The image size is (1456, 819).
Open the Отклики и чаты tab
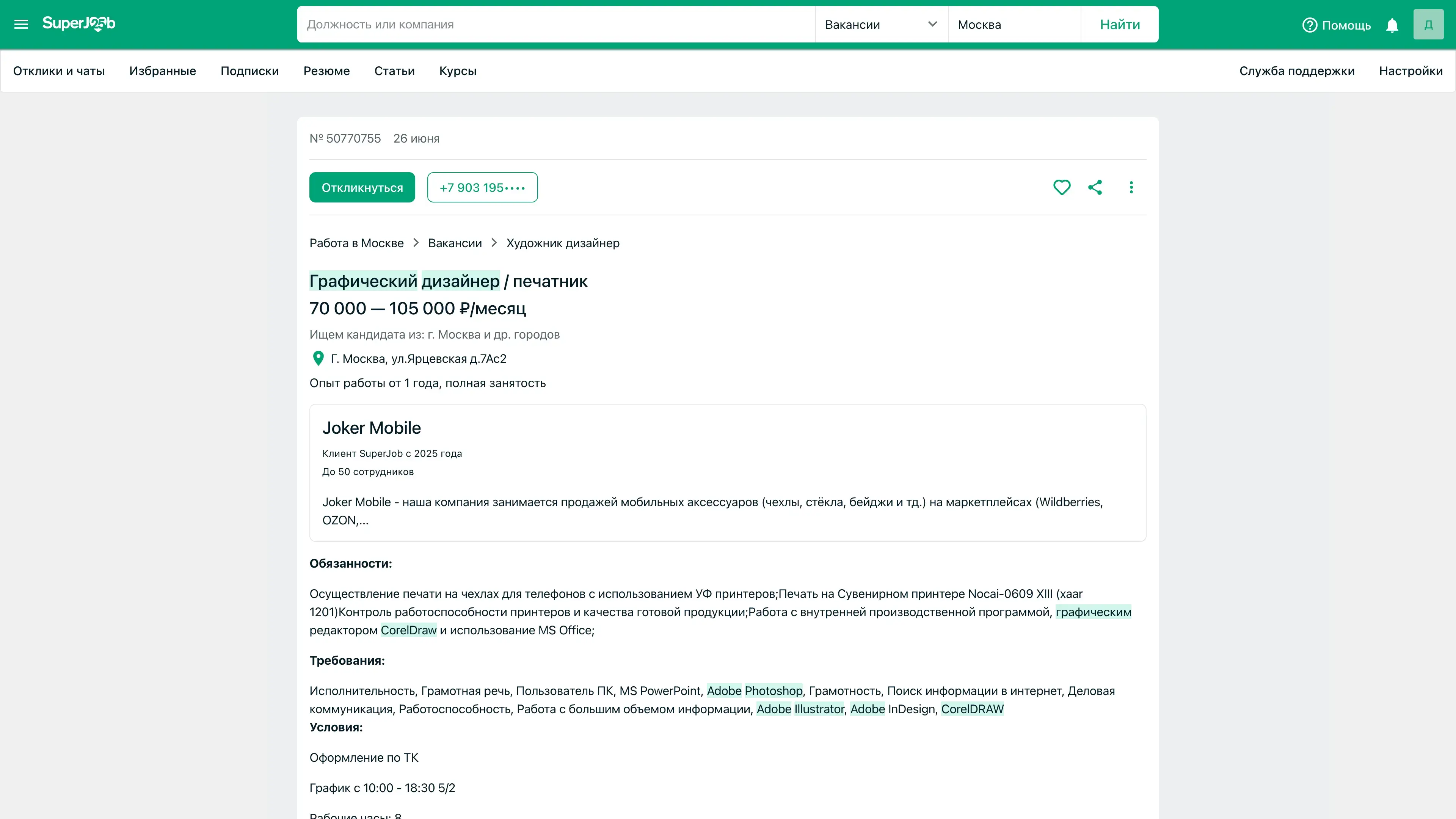59,71
